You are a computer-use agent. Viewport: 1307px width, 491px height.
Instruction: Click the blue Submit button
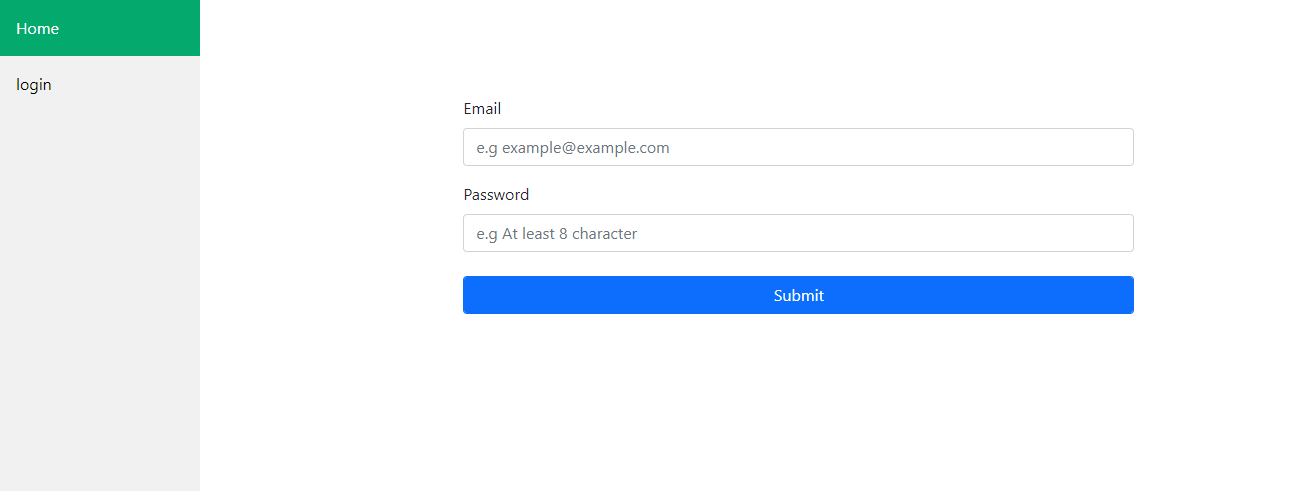[798, 295]
